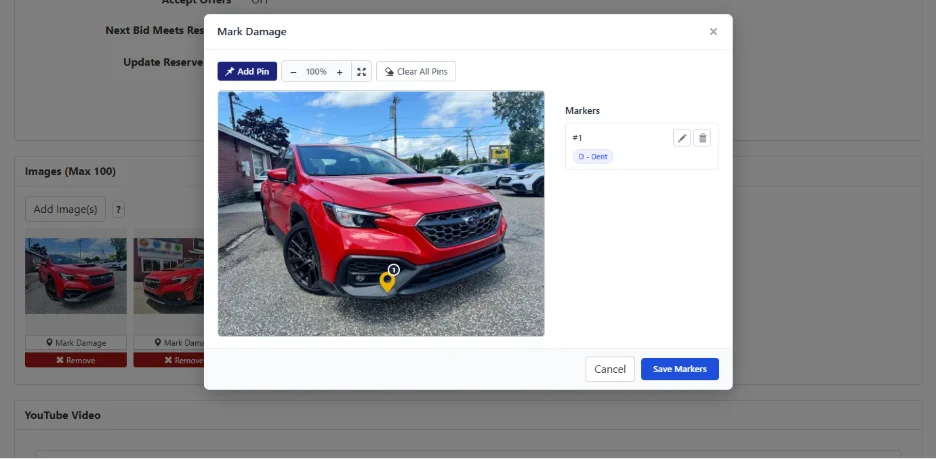Image resolution: width=936 pixels, height=459 pixels.
Task: Click the red car photo in the dialog
Action: point(381,213)
